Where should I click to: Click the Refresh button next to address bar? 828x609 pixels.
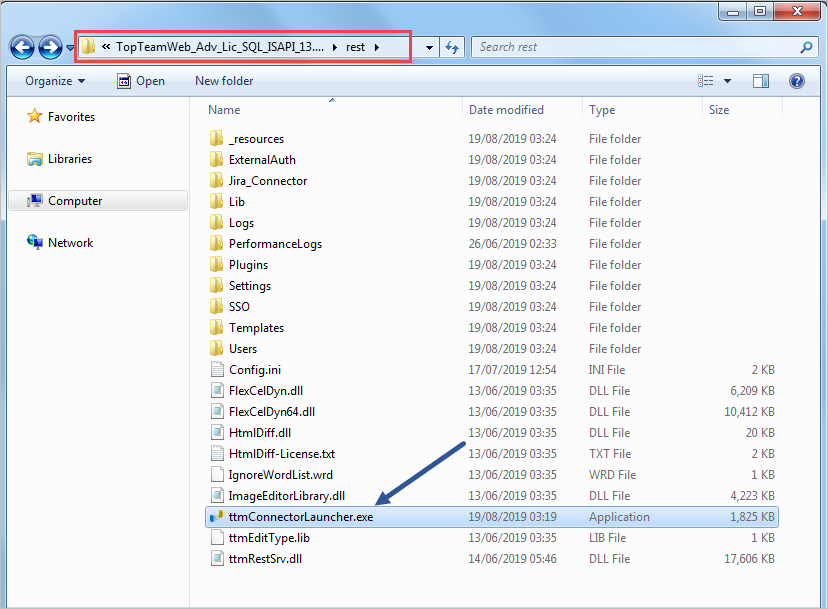(452, 48)
